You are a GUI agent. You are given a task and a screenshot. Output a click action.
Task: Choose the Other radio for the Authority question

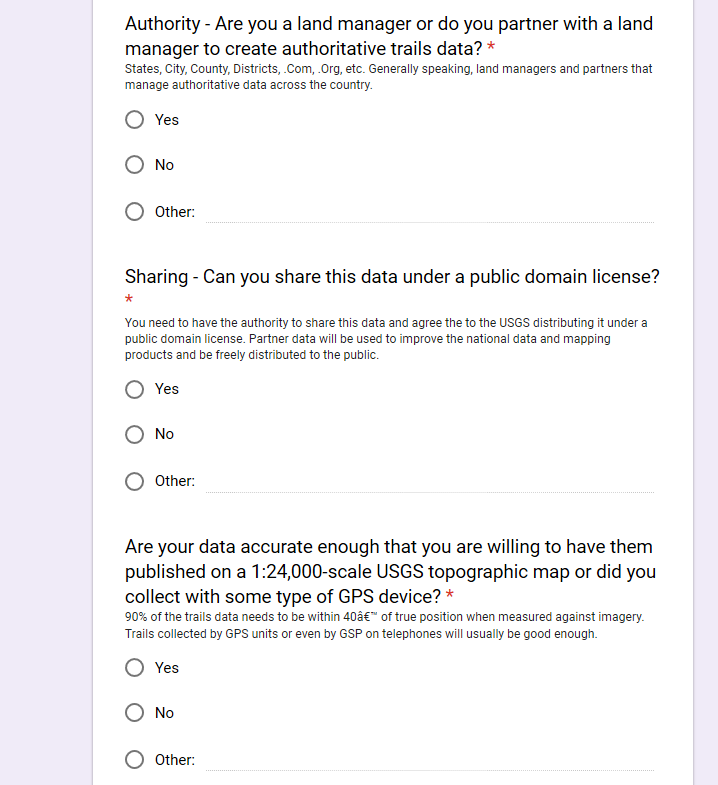pos(135,212)
